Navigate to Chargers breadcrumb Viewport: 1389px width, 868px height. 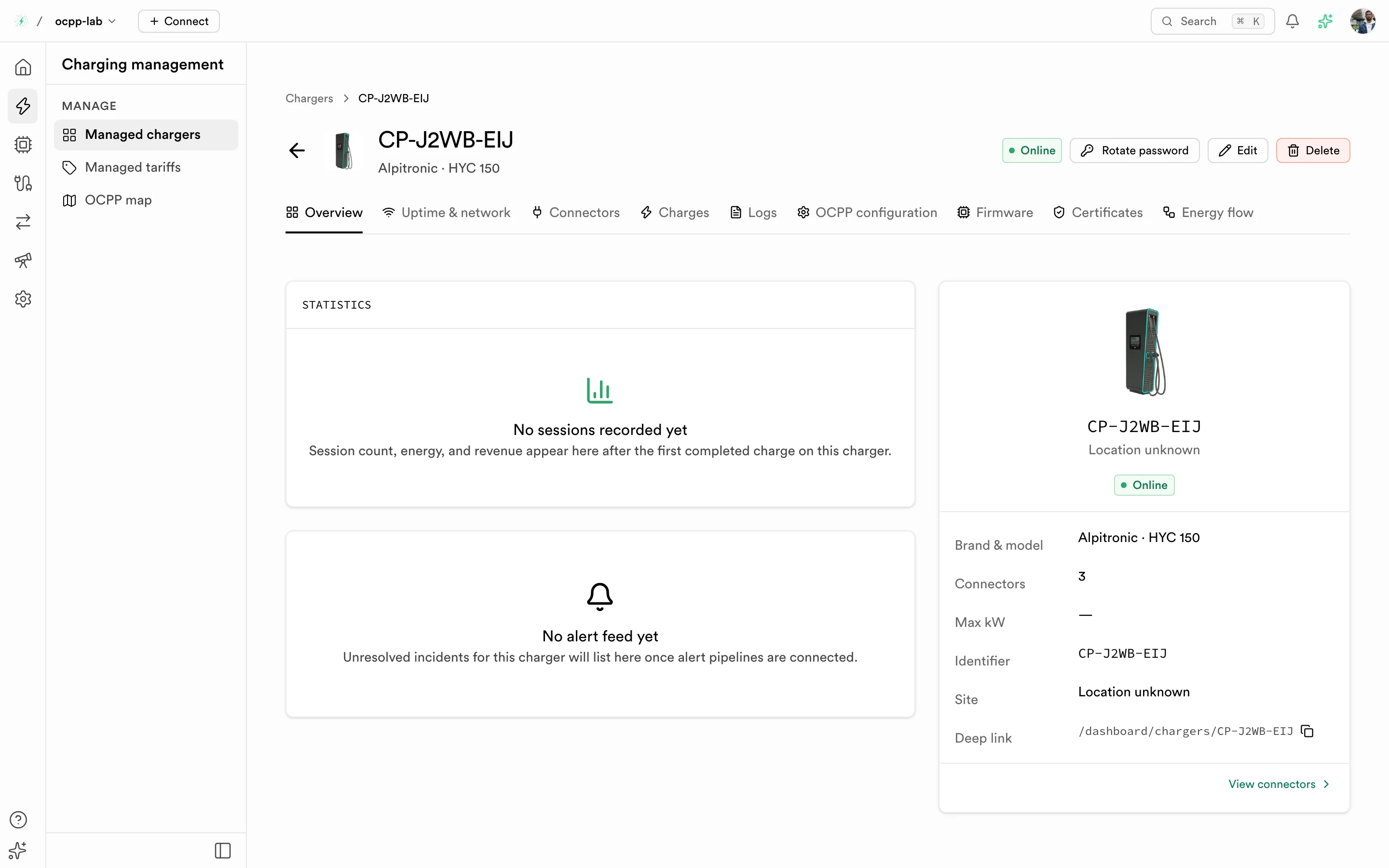pos(309,98)
